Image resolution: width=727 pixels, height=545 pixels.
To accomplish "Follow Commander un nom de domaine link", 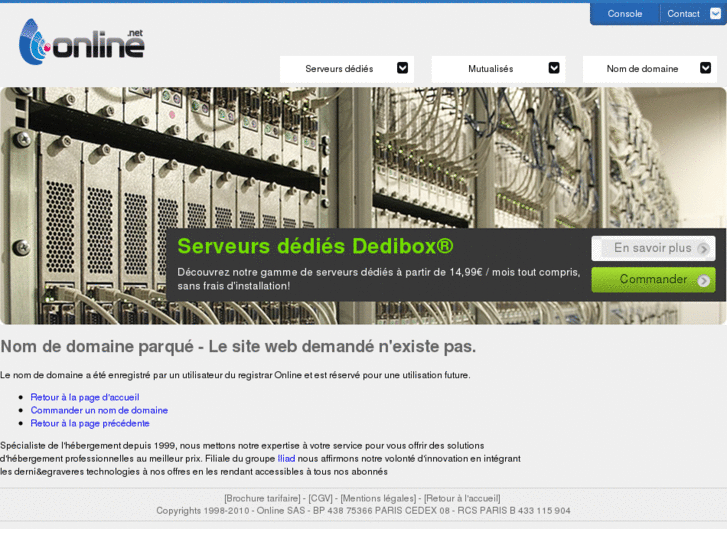I will [99, 410].
